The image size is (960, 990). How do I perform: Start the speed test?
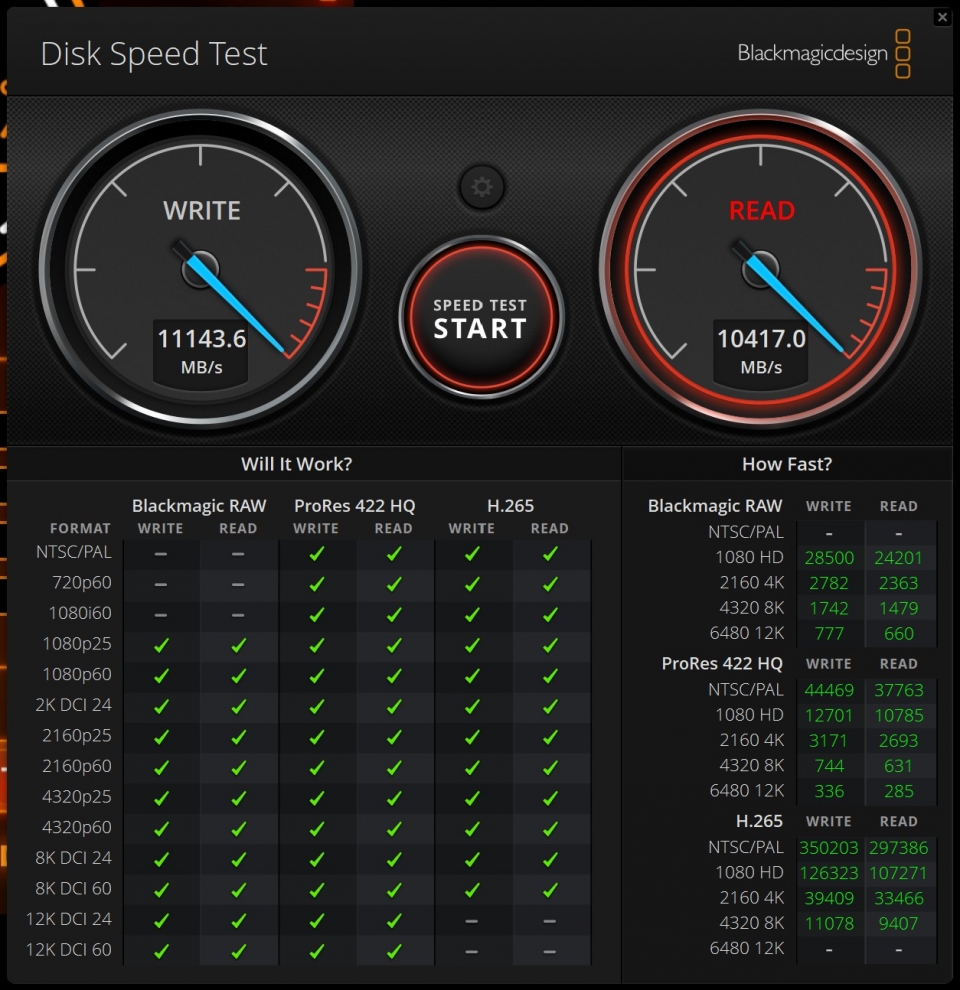481,318
